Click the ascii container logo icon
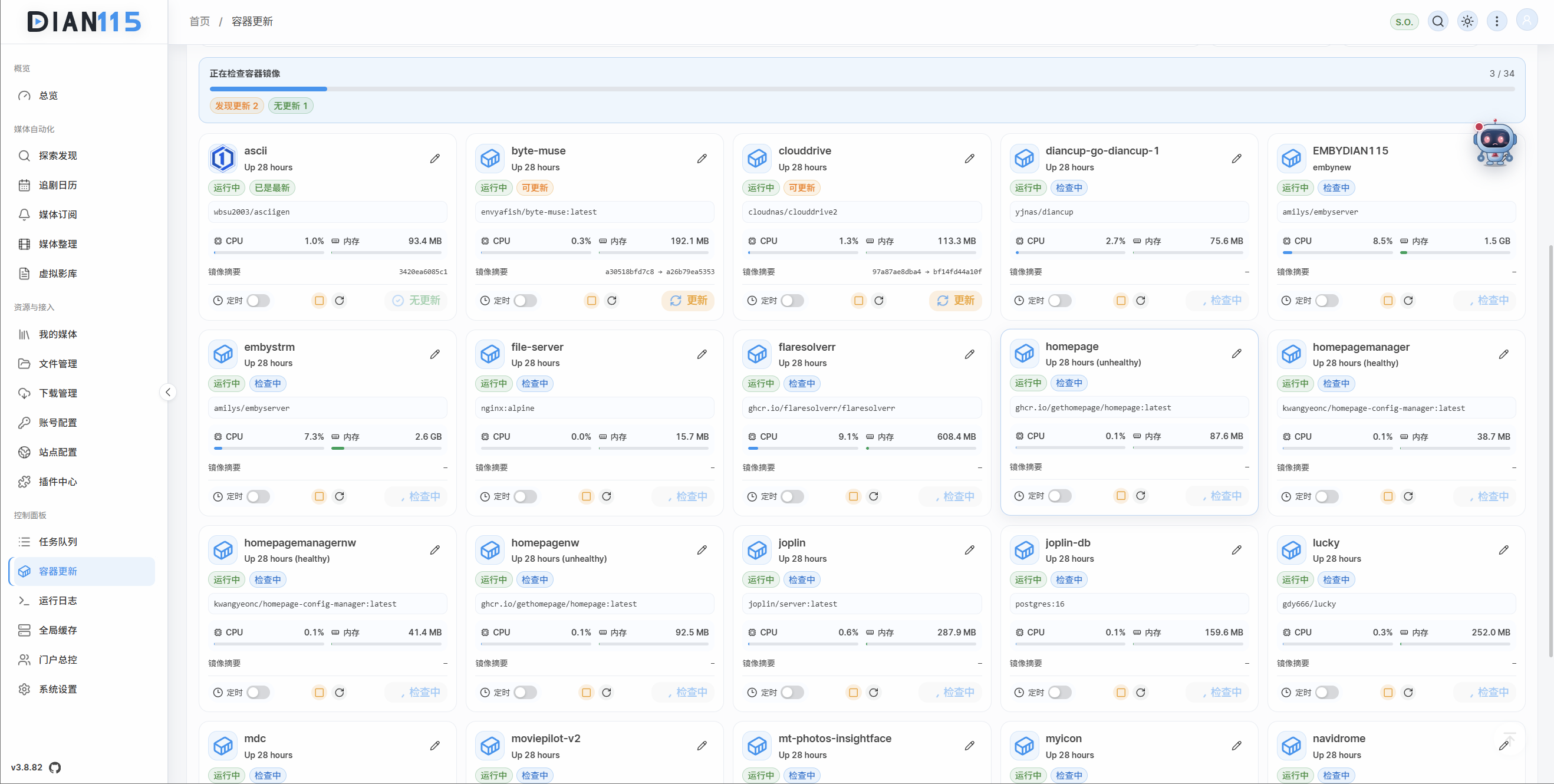 223,159
